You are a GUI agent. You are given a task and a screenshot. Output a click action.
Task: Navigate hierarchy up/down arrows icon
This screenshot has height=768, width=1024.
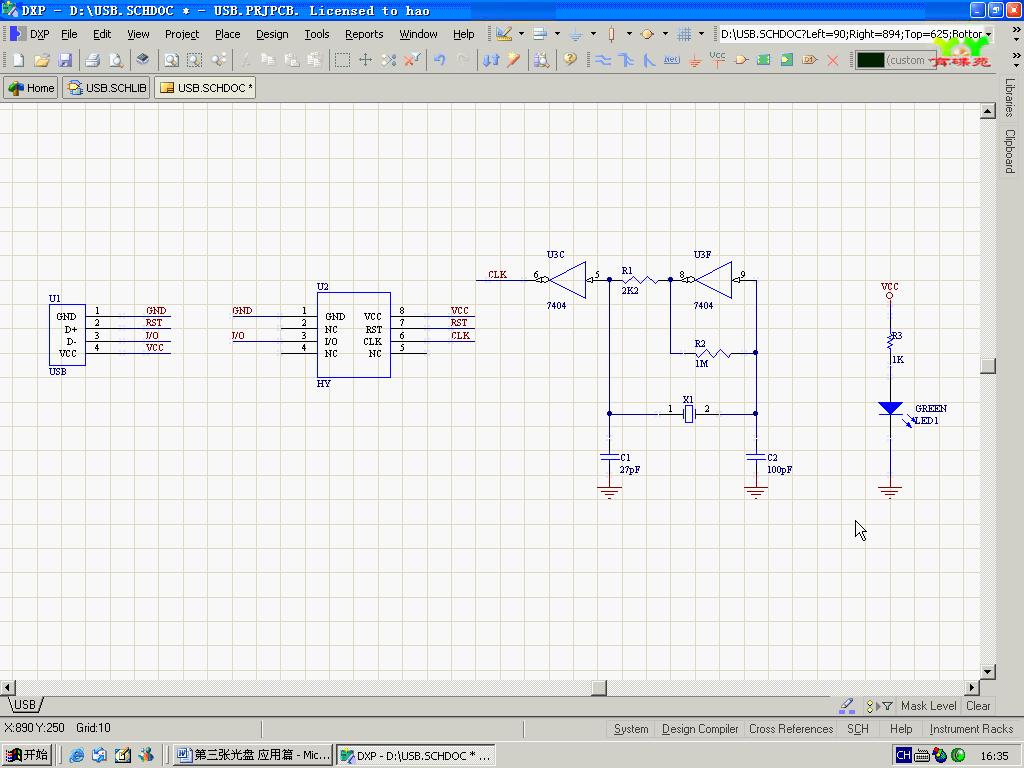[x=490, y=60]
